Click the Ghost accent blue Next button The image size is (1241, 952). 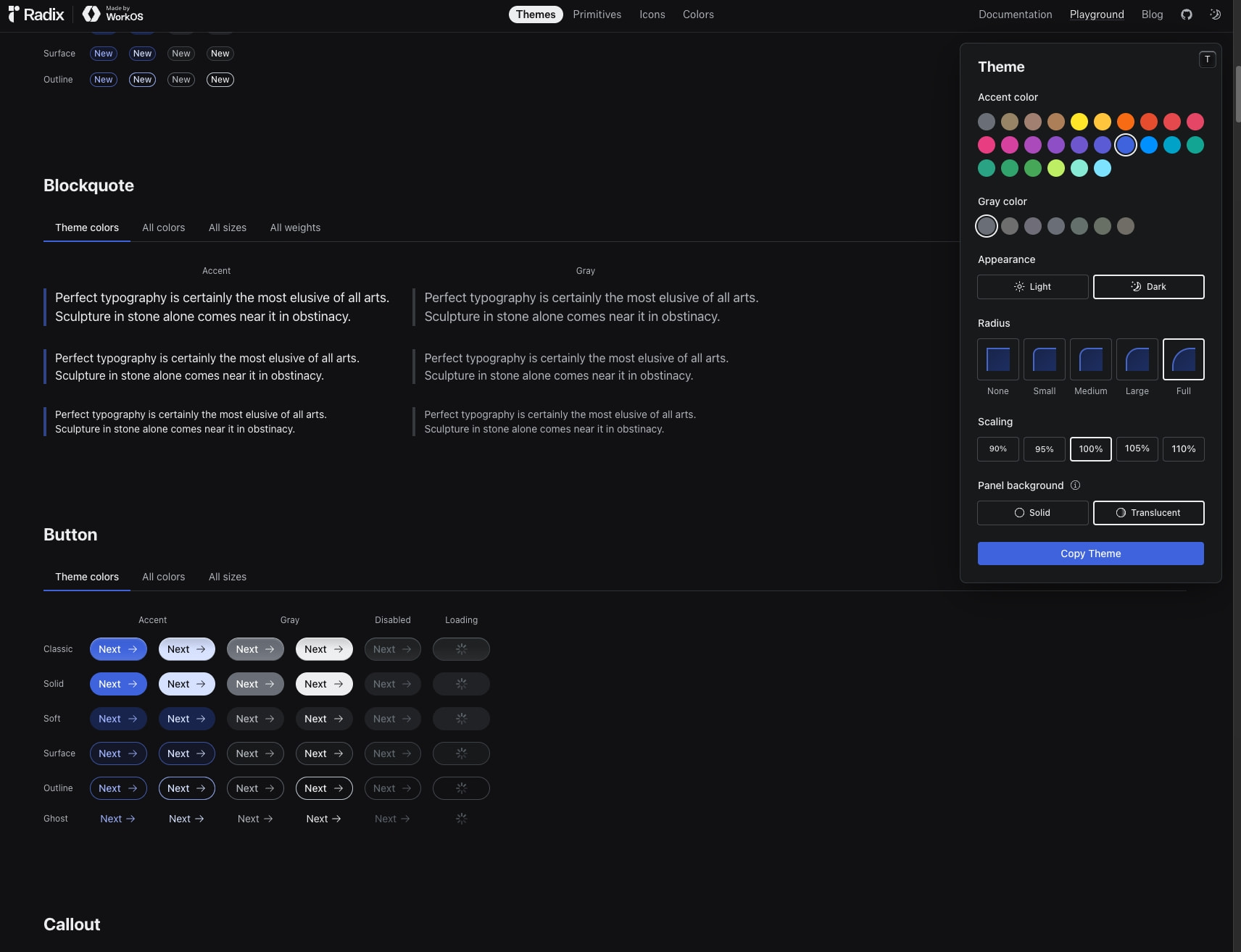(x=117, y=819)
